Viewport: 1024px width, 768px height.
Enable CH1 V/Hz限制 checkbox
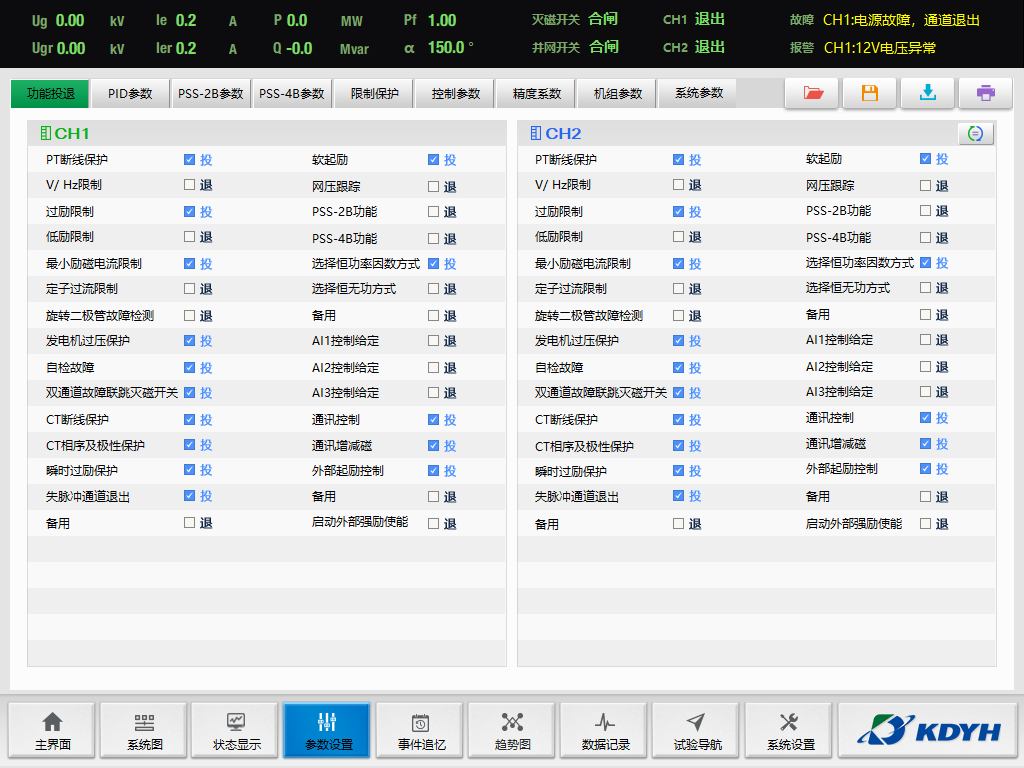point(189,185)
